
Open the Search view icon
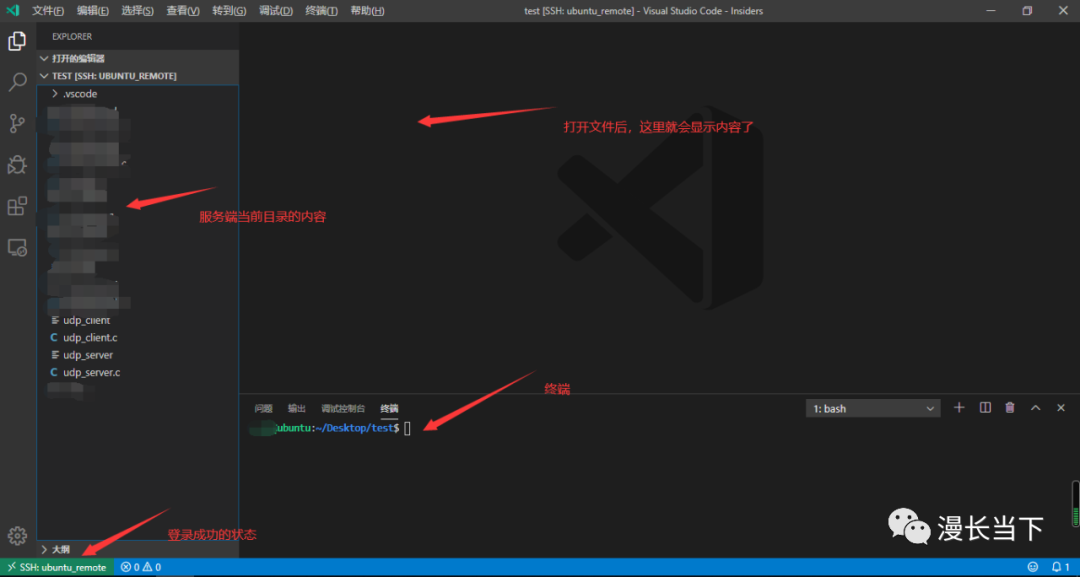tap(17, 82)
